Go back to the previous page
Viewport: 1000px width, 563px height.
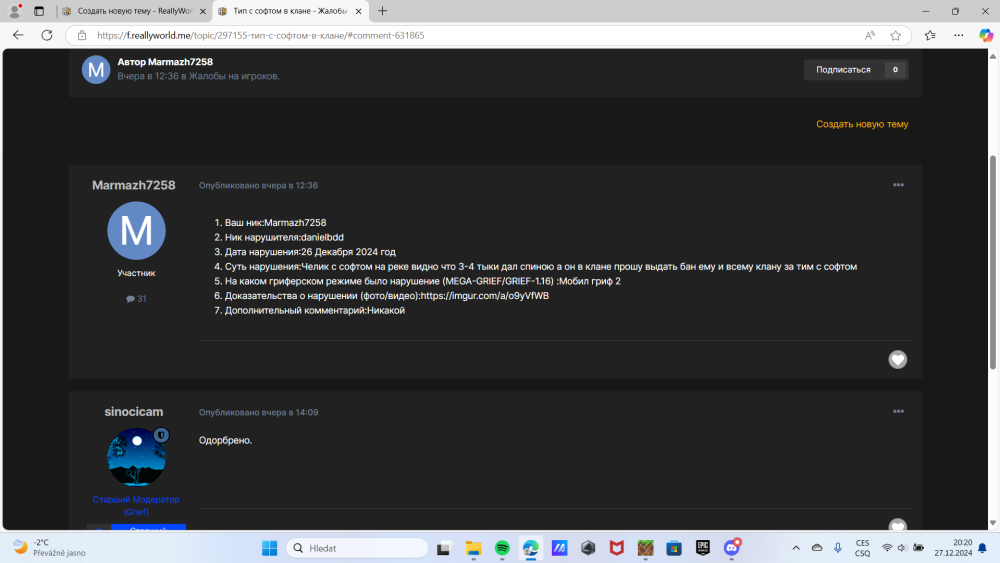click(x=18, y=36)
